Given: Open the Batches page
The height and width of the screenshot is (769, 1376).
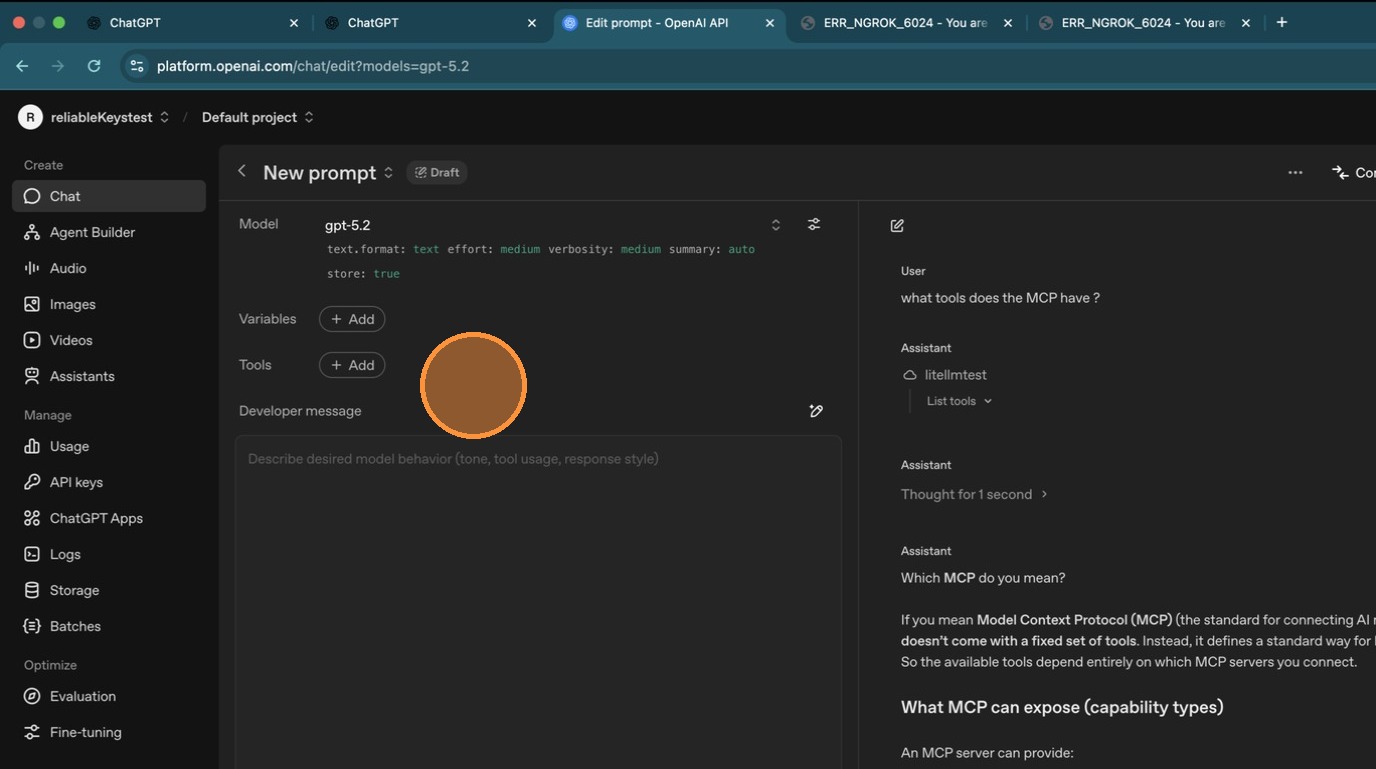Looking at the screenshot, I should point(108,626).
